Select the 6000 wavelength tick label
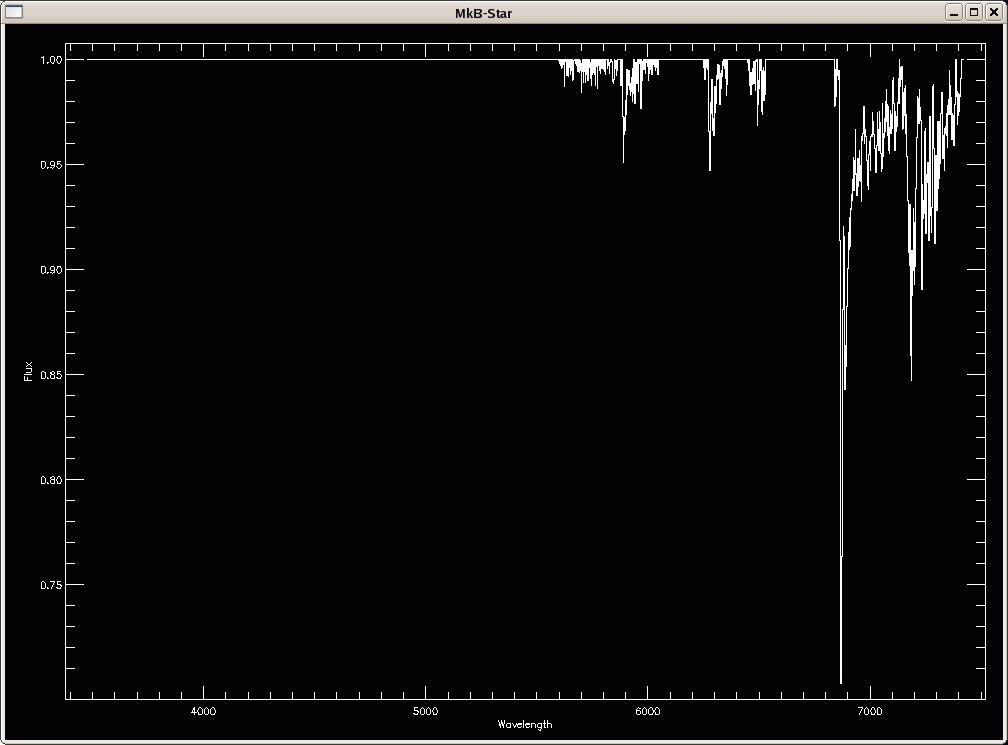This screenshot has width=1008, height=745. [x=647, y=711]
